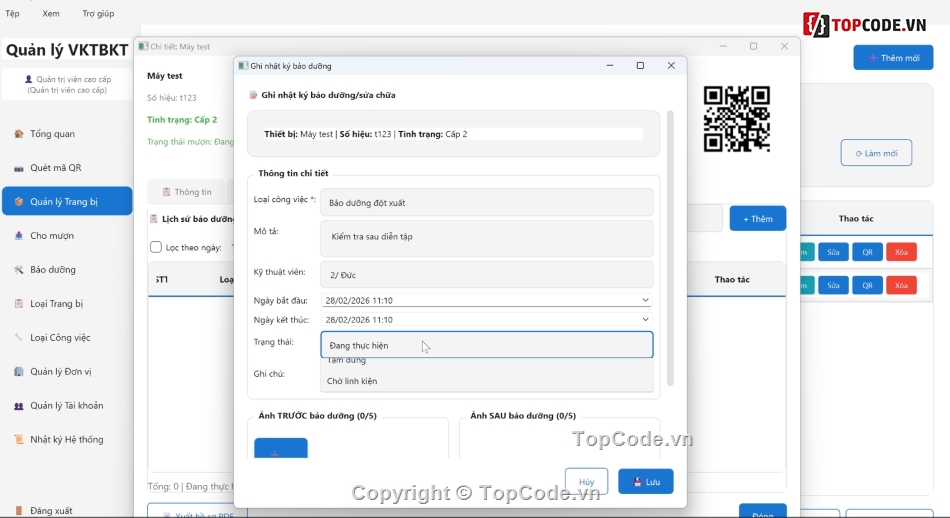950x518 pixels.
Task: Click the QR code image in detail window
Action: (x=737, y=119)
